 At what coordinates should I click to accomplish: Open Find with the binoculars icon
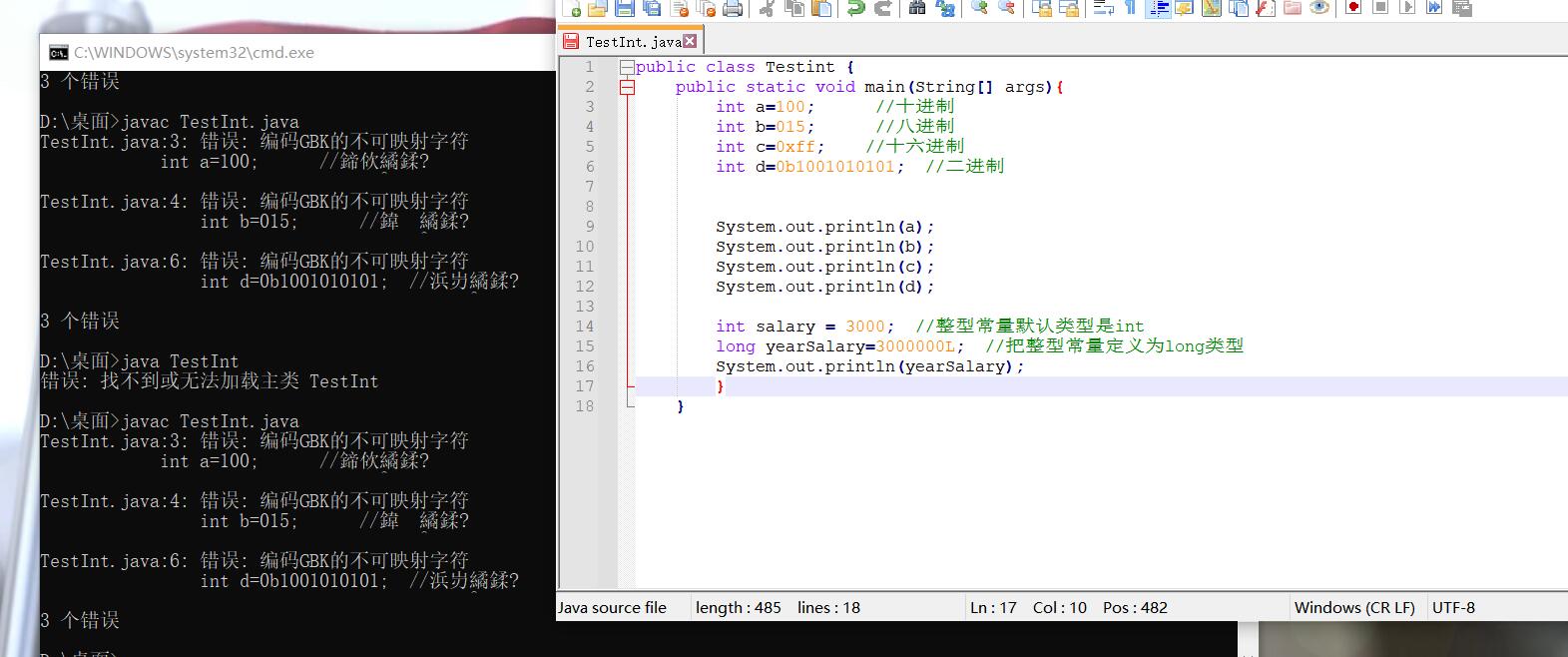coord(917,8)
